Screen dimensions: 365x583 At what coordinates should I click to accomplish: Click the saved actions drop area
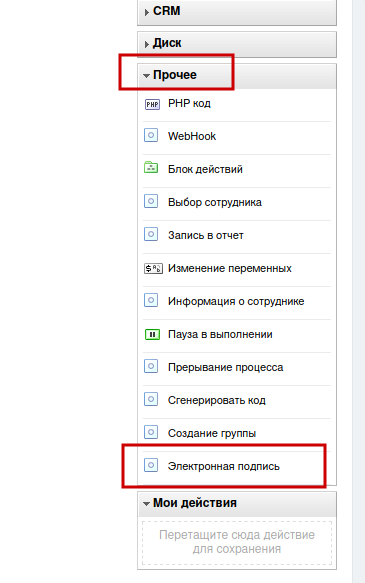pos(237,543)
